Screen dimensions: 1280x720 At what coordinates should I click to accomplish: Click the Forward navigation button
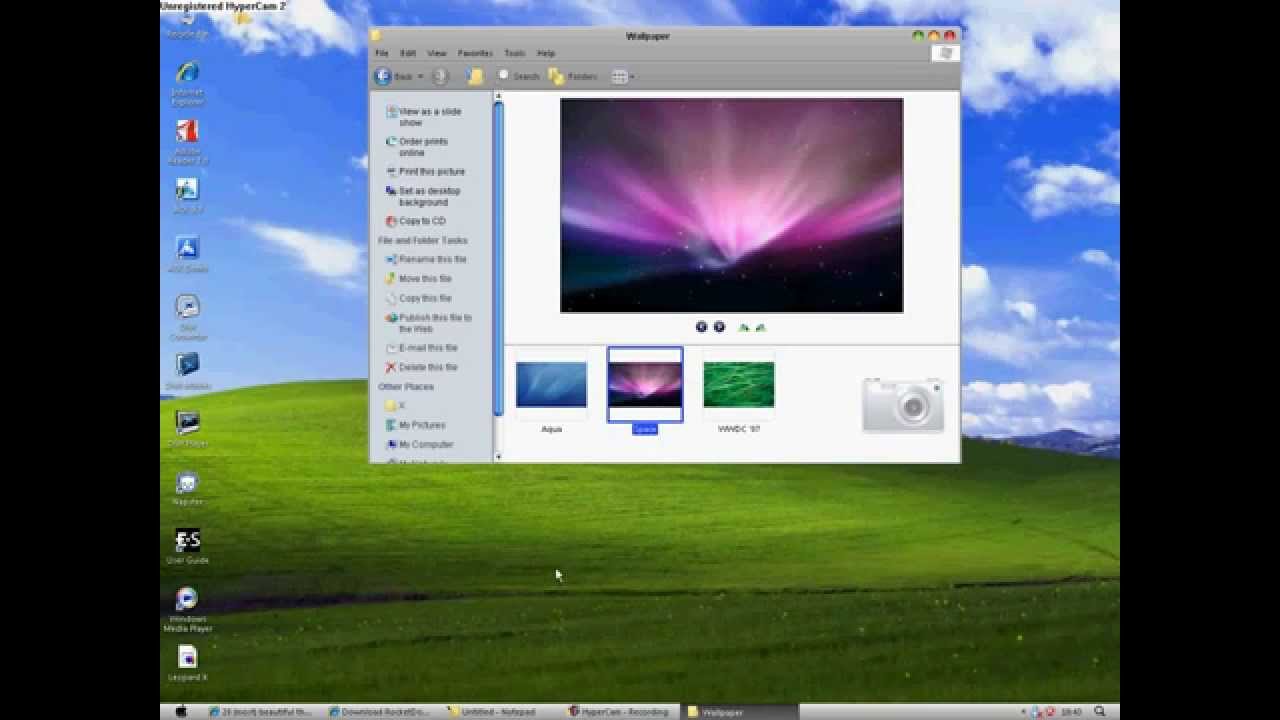coord(441,77)
